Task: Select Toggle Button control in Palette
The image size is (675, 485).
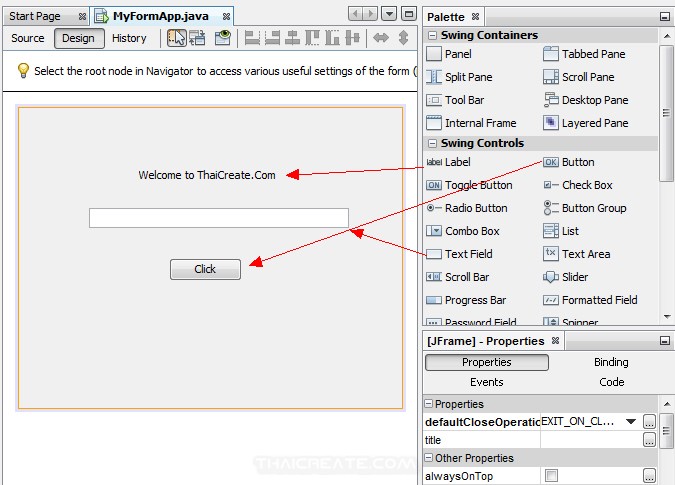Action: pos(469,185)
